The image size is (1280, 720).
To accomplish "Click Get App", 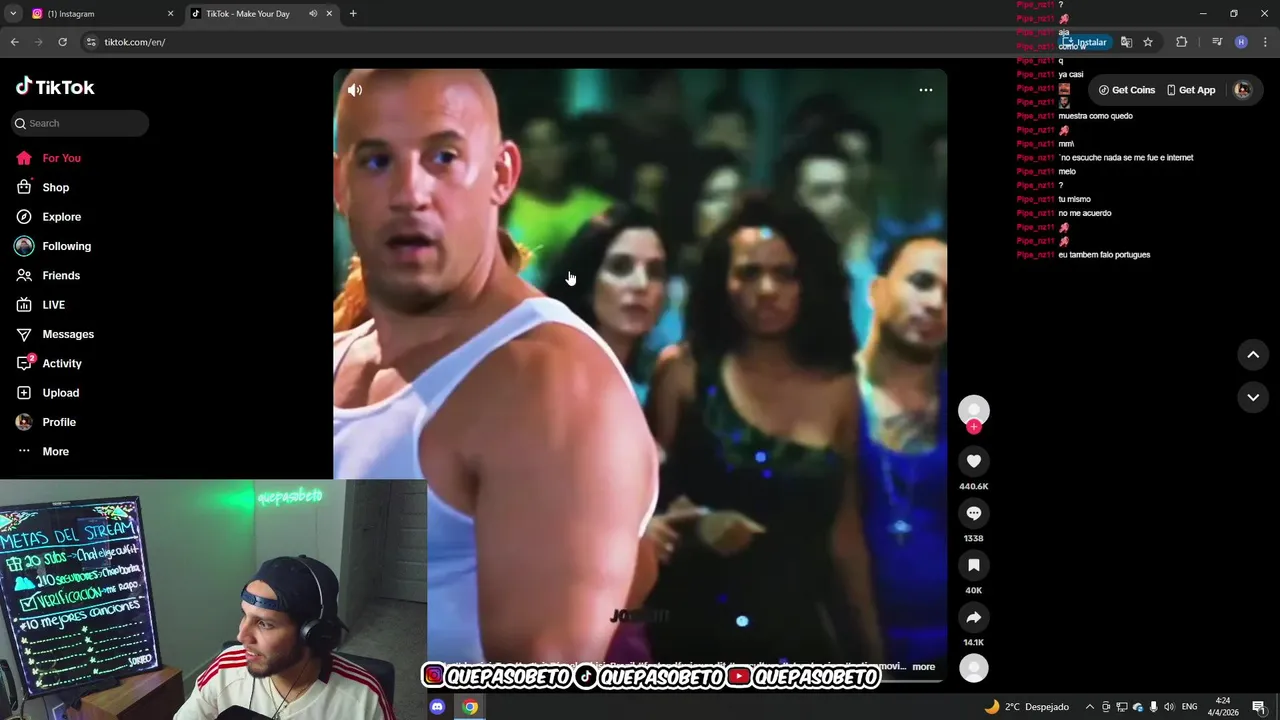I will click(x=1191, y=90).
